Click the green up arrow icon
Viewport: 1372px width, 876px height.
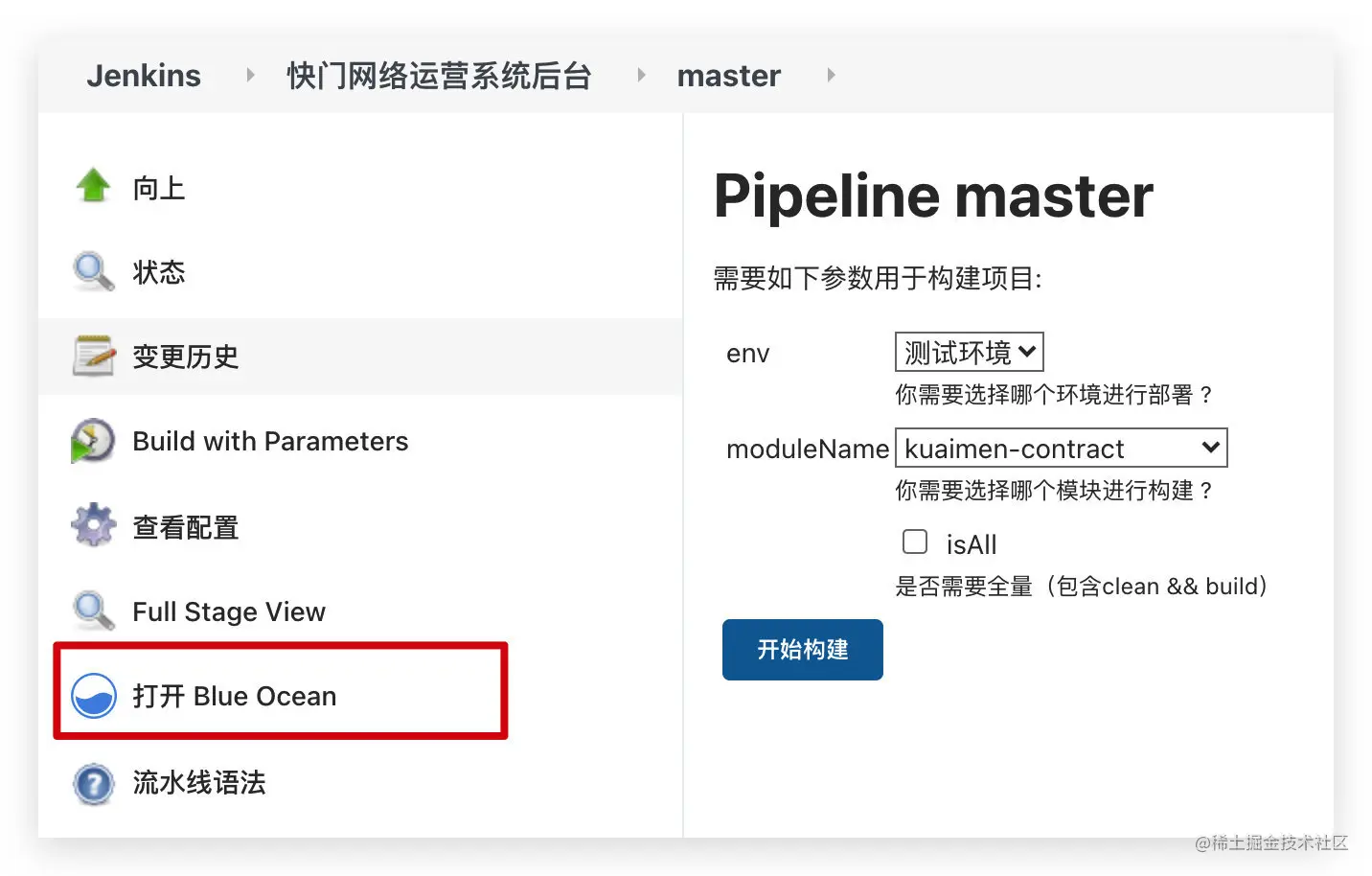coord(93,187)
